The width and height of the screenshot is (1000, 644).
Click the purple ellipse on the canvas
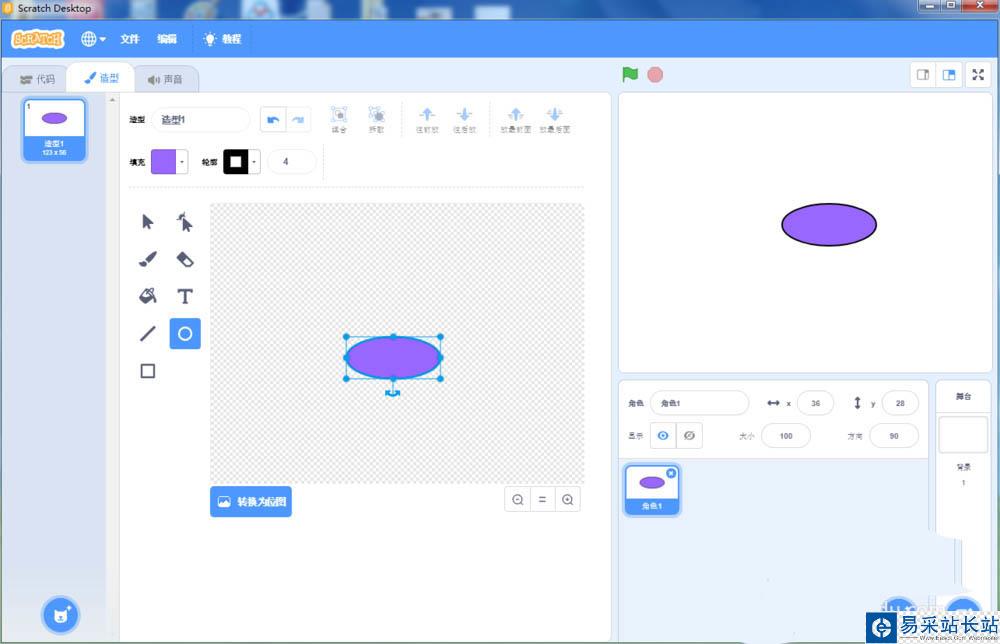[393, 358]
